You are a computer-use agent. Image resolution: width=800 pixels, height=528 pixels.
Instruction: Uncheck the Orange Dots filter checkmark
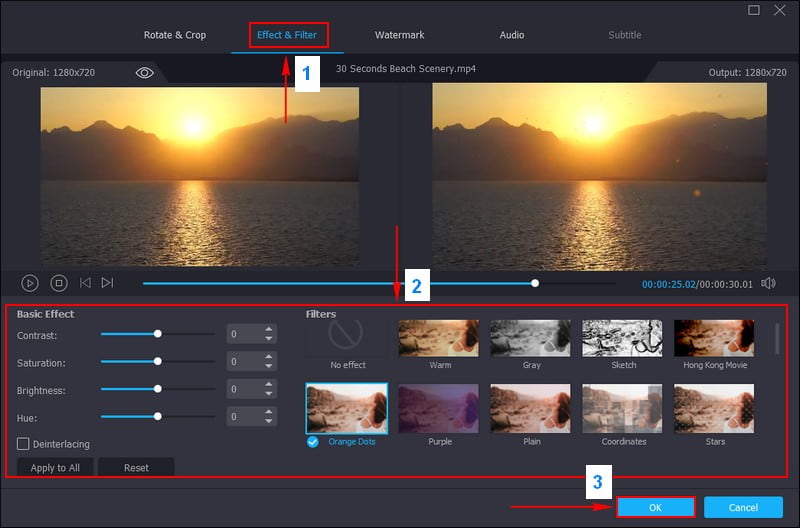pyautogui.click(x=313, y=441)
